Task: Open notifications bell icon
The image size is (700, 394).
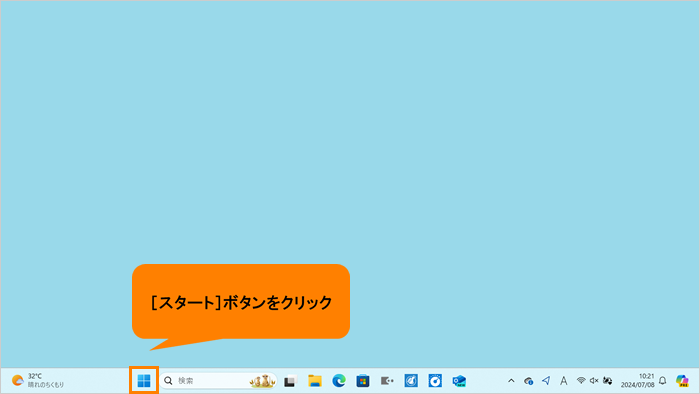Action: click(662, 381)
